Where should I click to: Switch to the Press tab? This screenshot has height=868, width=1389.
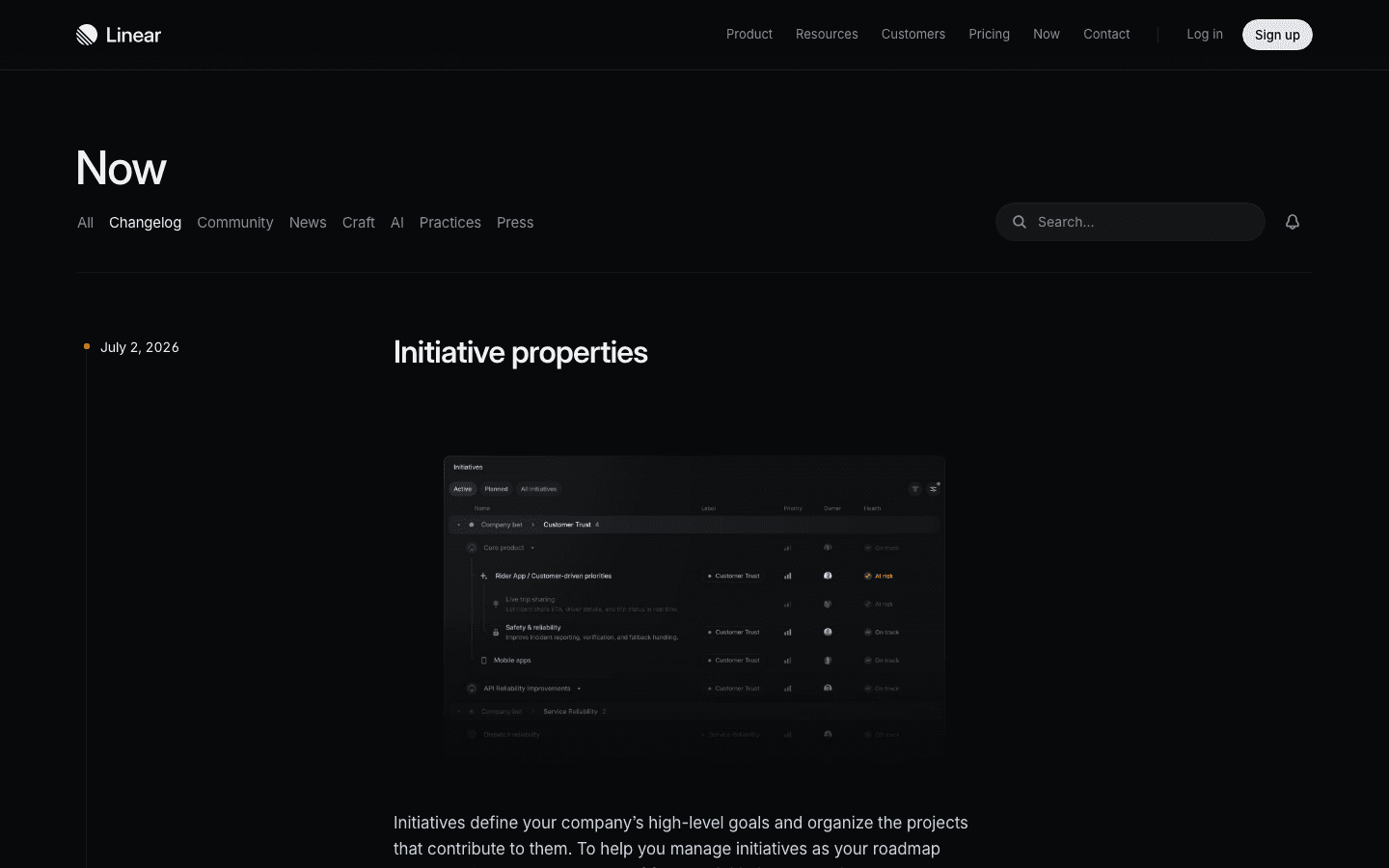pyautogui.click(x=515, y=223)
